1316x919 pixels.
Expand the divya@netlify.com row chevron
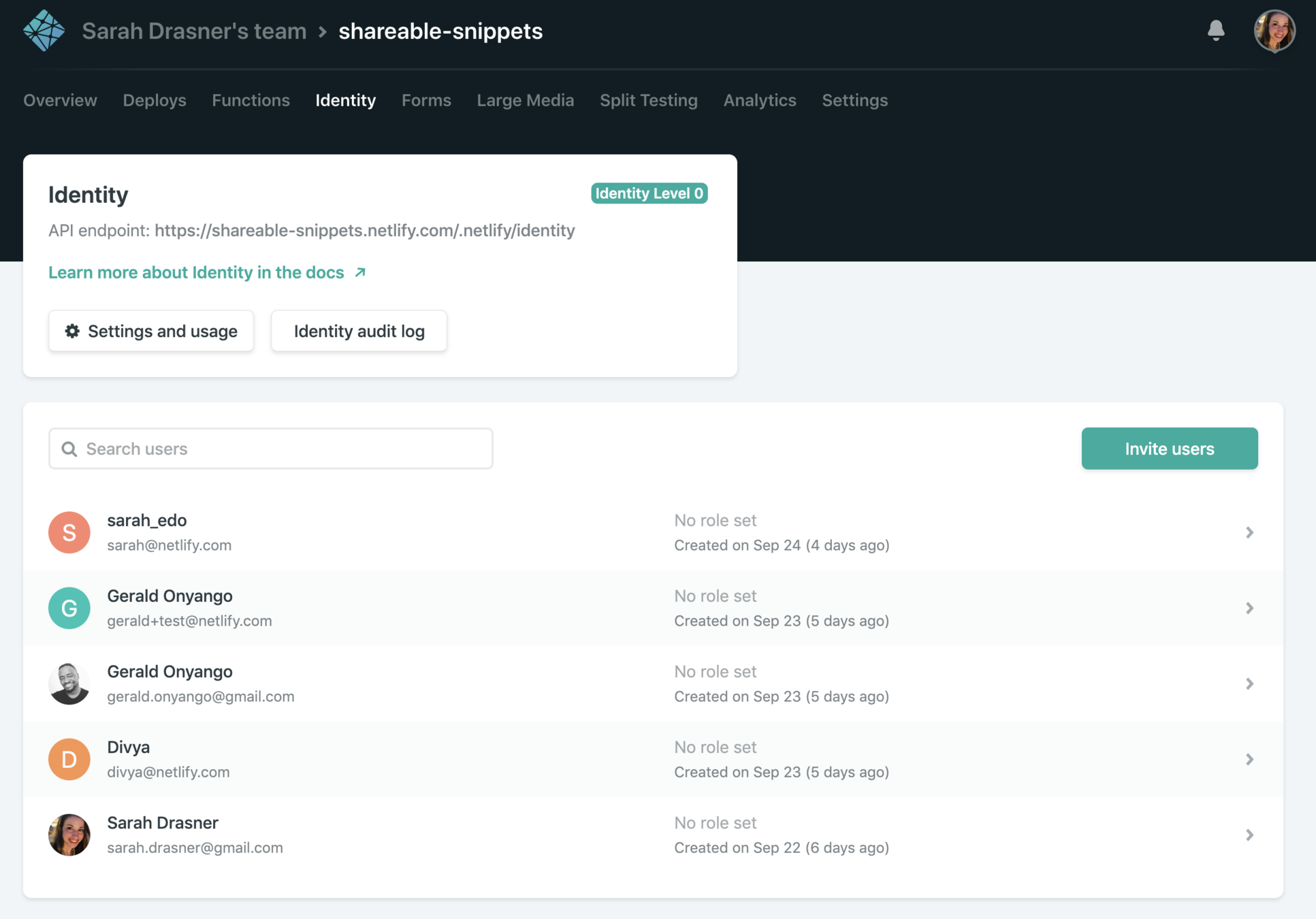(1249, 759)
